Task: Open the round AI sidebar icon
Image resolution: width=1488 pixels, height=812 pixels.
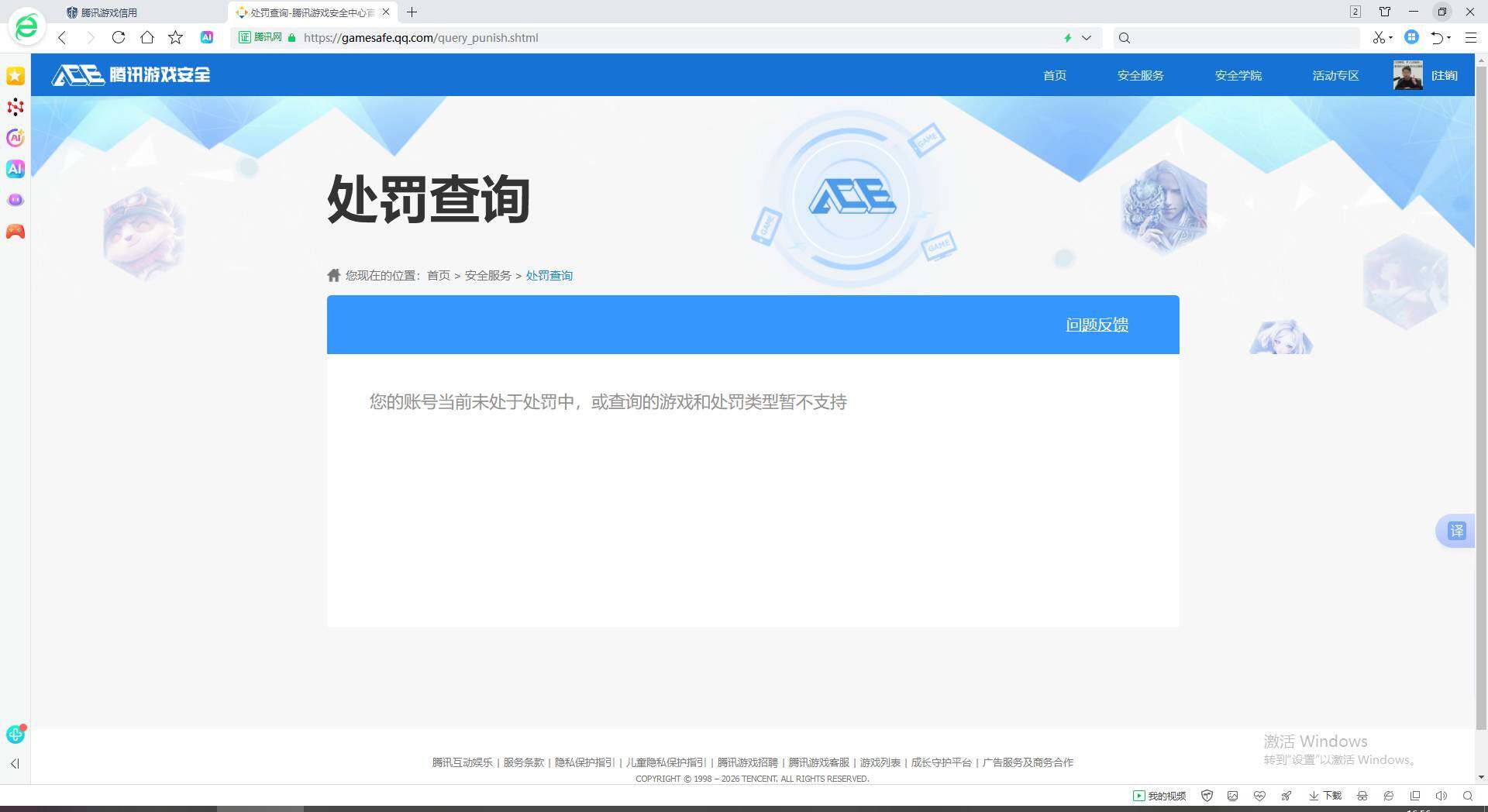Action: [15, 138]
